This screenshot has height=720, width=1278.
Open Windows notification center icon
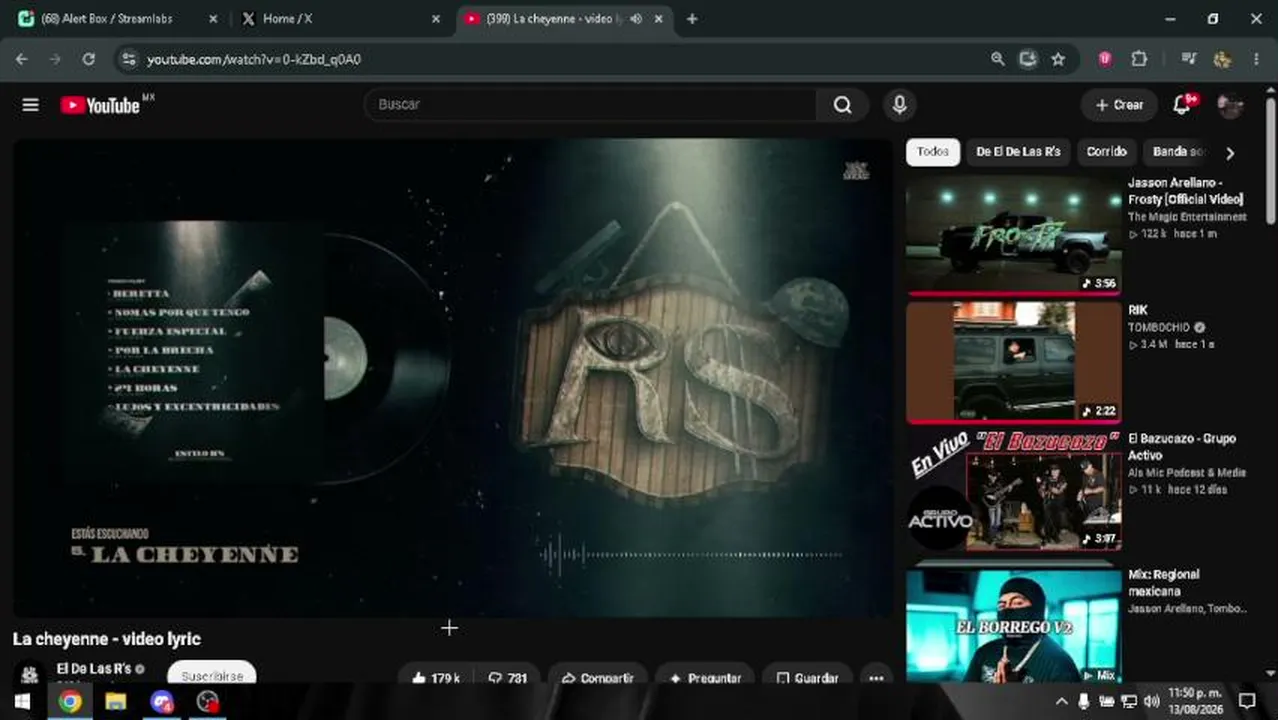[1246, 701]
